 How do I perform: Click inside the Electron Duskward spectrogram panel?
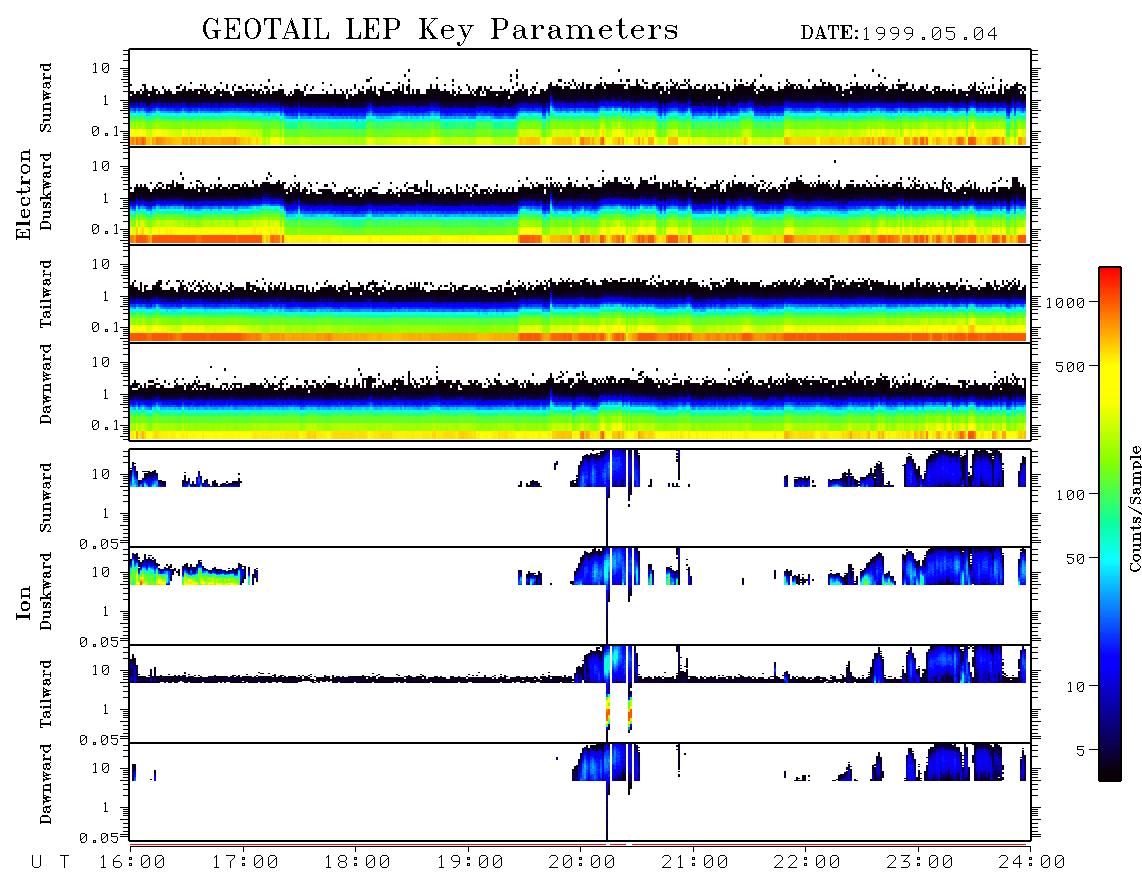click(580, 195)
